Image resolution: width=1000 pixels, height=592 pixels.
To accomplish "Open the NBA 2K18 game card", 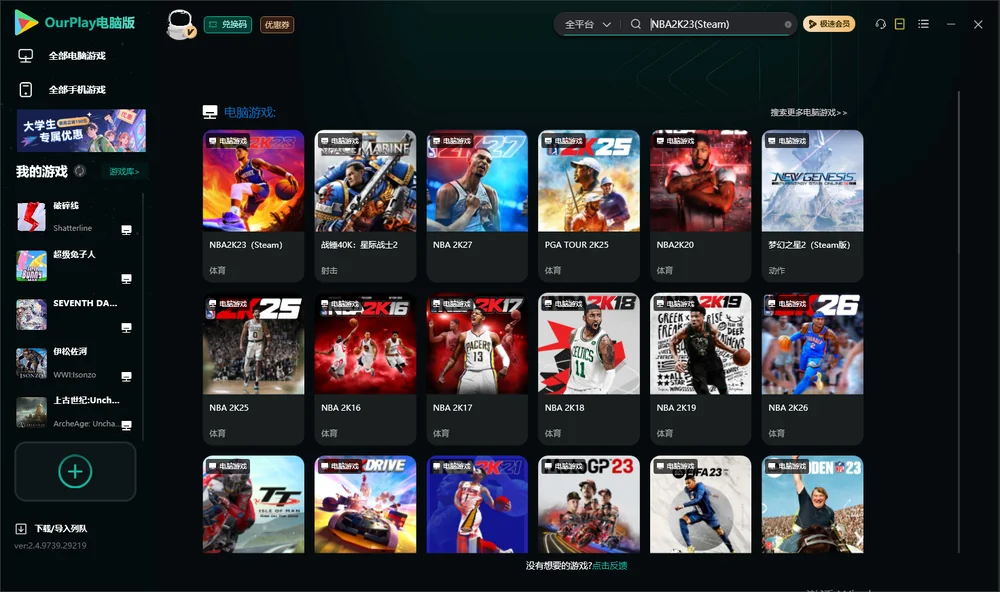I will [x=589, y=369].
